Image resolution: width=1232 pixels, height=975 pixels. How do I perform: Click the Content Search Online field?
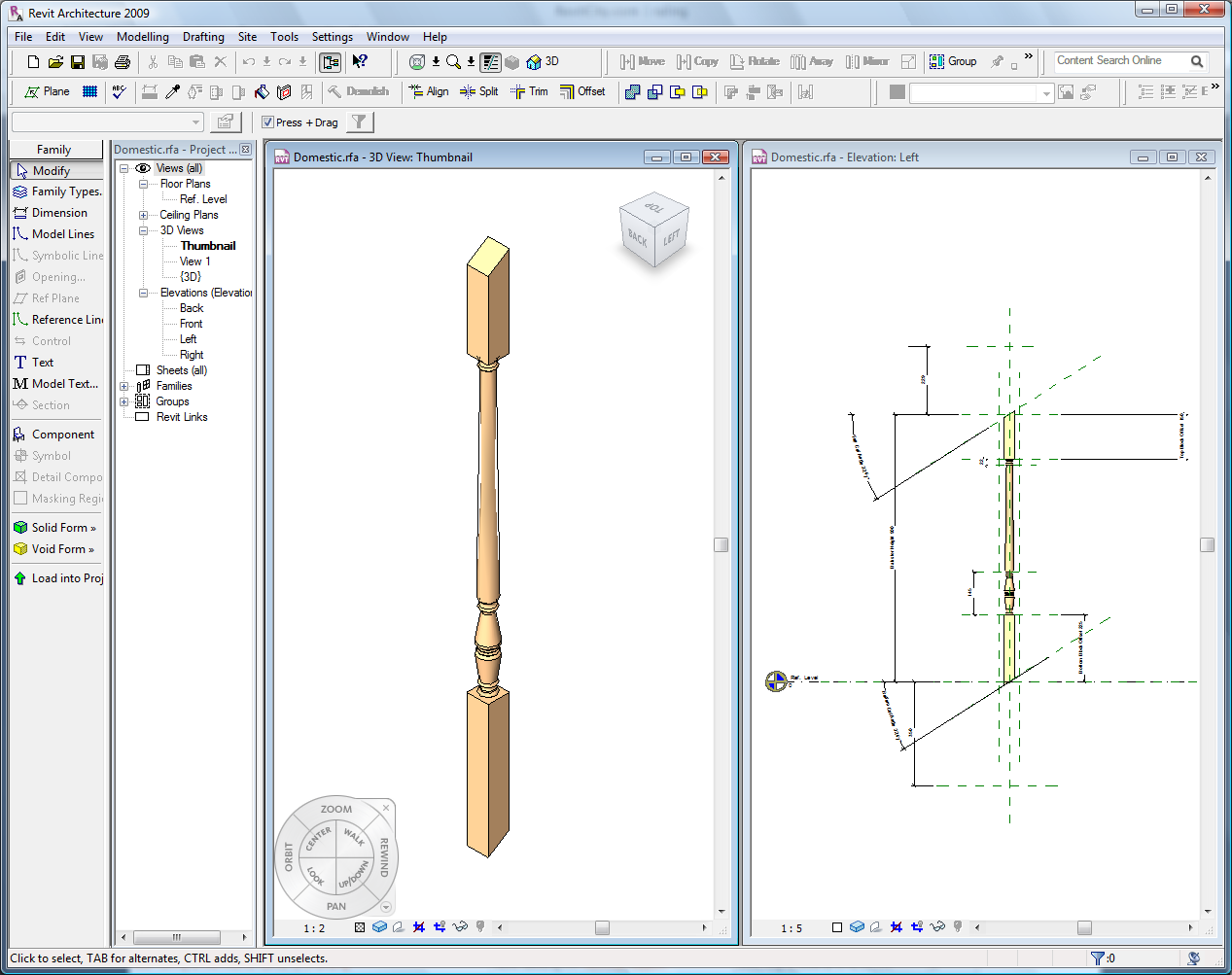tap(1120, 61)
